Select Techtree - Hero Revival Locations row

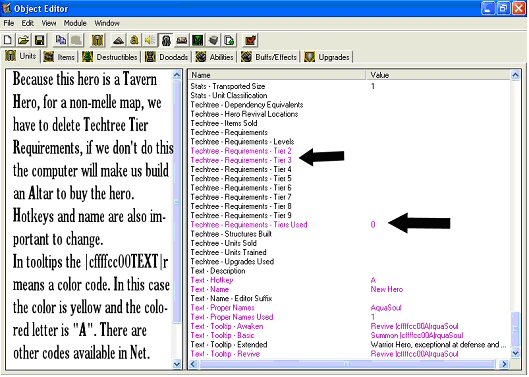click(x=350, y=114)
